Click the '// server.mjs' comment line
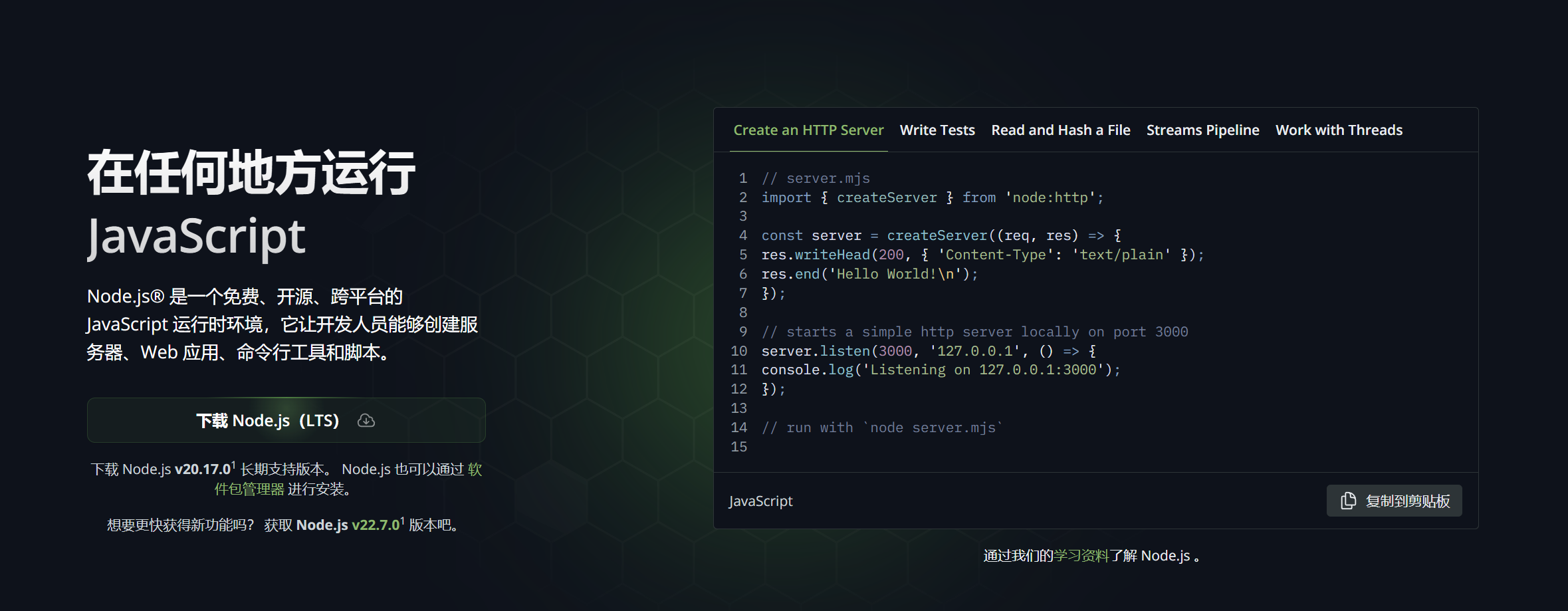 [816, 178]
